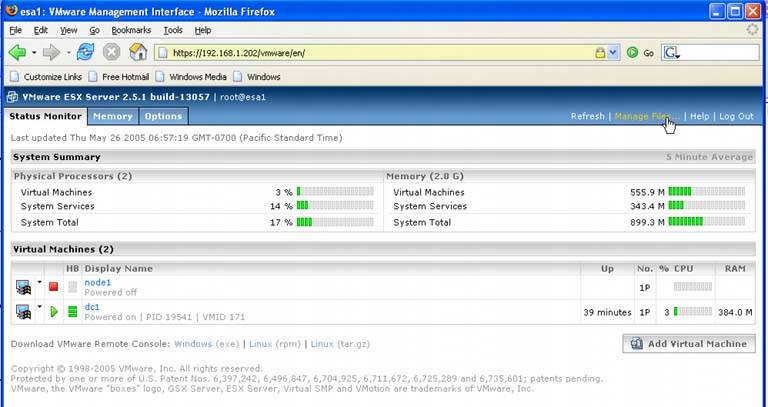The width and height of the screenshot is (768, 407).
Task: Click the Display Name column header
Action: coord(119,268)
